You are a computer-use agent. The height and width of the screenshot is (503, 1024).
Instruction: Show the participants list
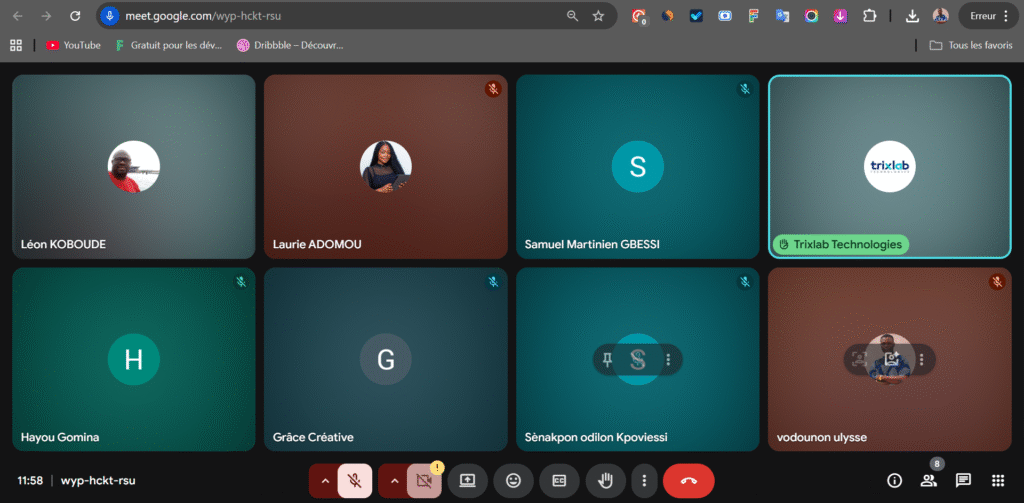(x=929, y=480)
